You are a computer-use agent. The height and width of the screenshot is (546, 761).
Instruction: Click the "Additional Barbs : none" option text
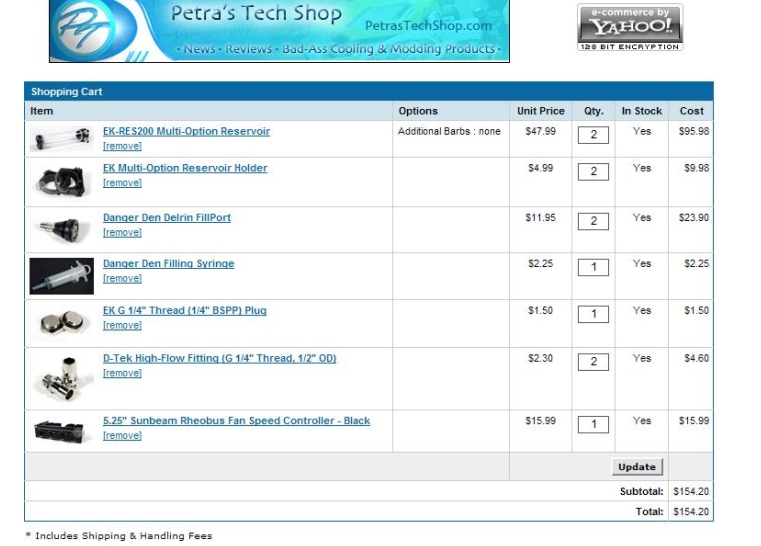click(x=449, y=131)
